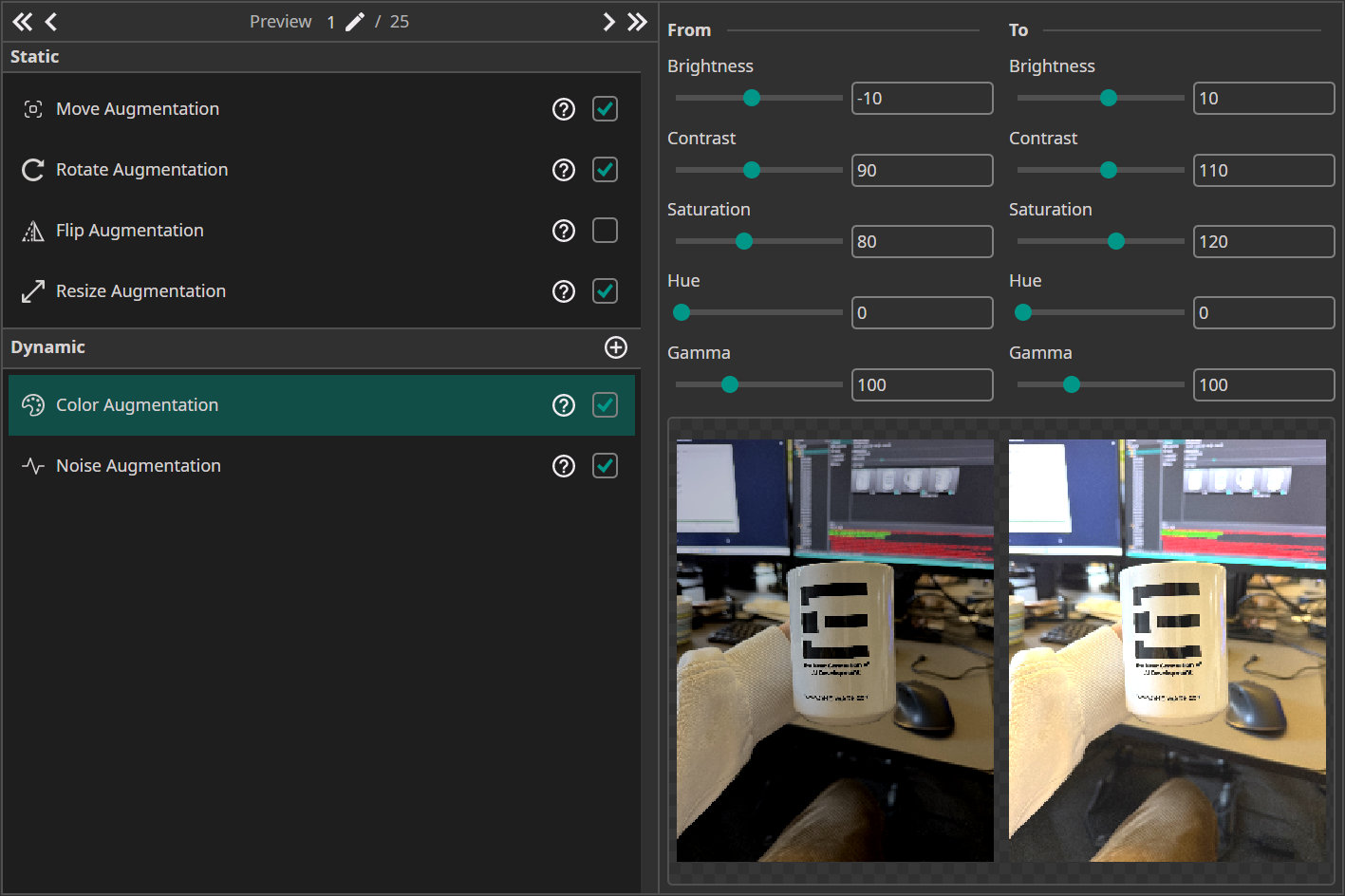Image resolution: width=1345 pixels, height=896 pixels.
Task: Jump to last preview with double-right arrows
Action: point(637,22)
